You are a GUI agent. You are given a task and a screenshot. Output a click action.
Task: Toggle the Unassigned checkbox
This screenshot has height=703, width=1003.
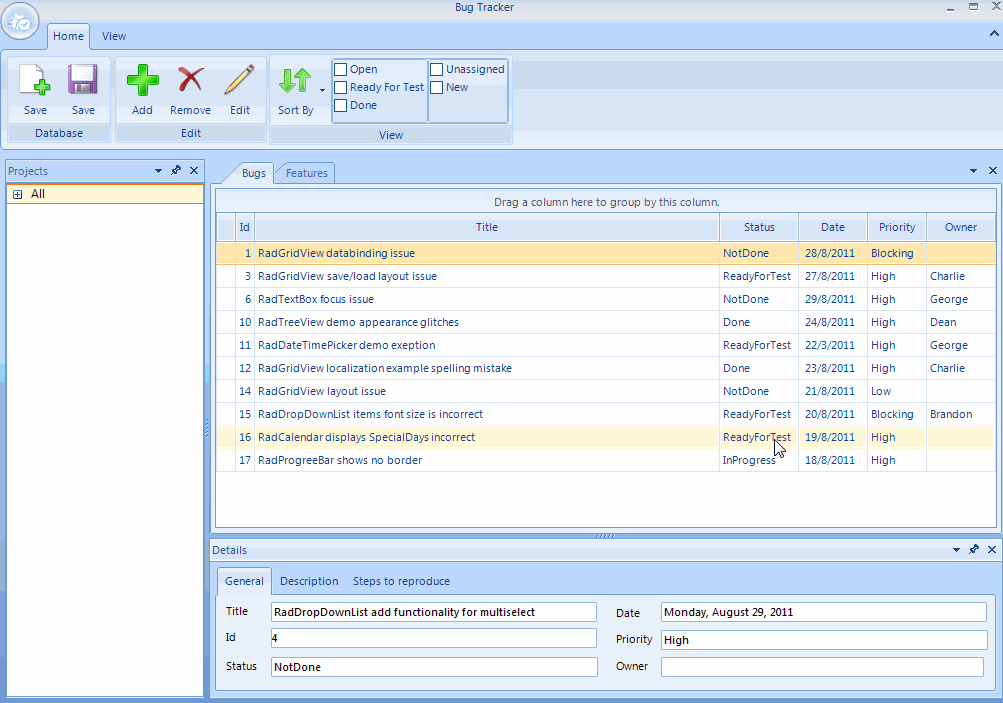click(437, 70)
